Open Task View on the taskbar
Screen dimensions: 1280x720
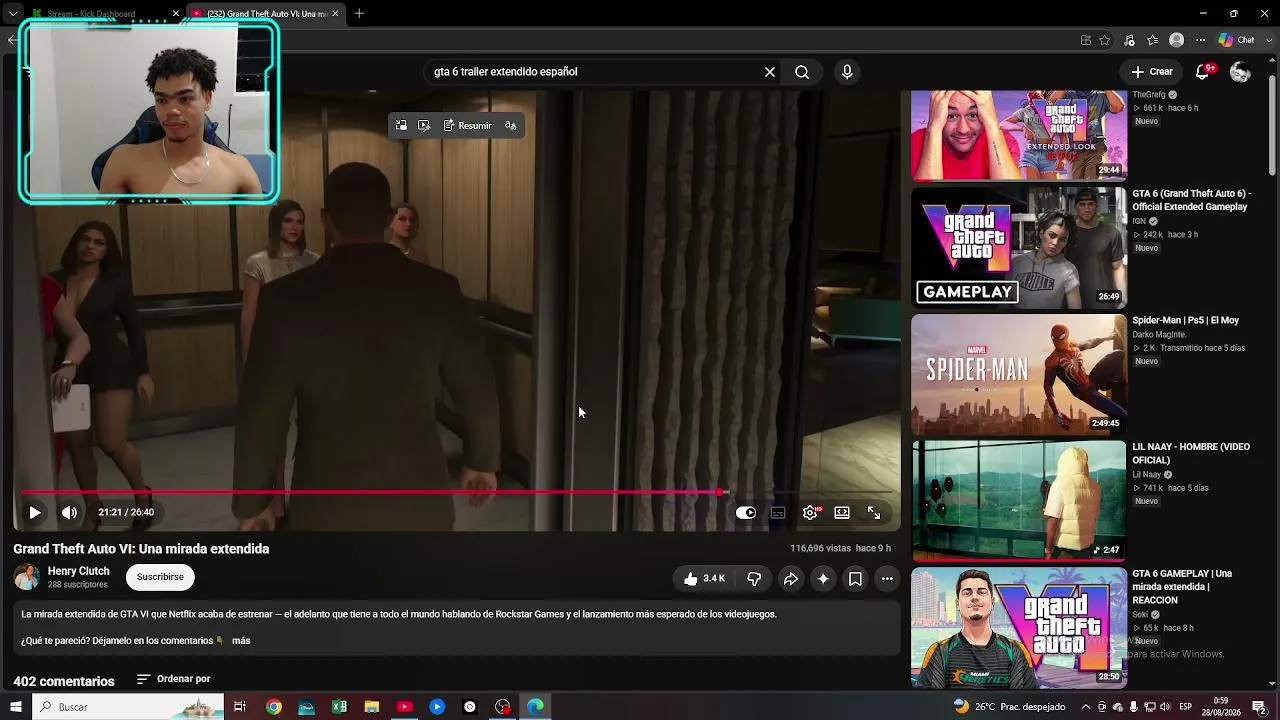240,707
